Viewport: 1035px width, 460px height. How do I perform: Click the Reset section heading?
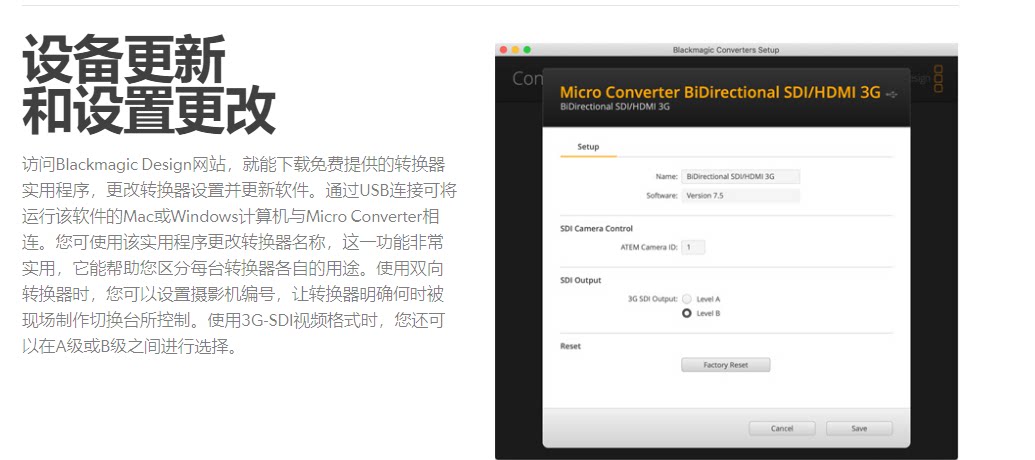pyautogui.click(x=570, y=346)
